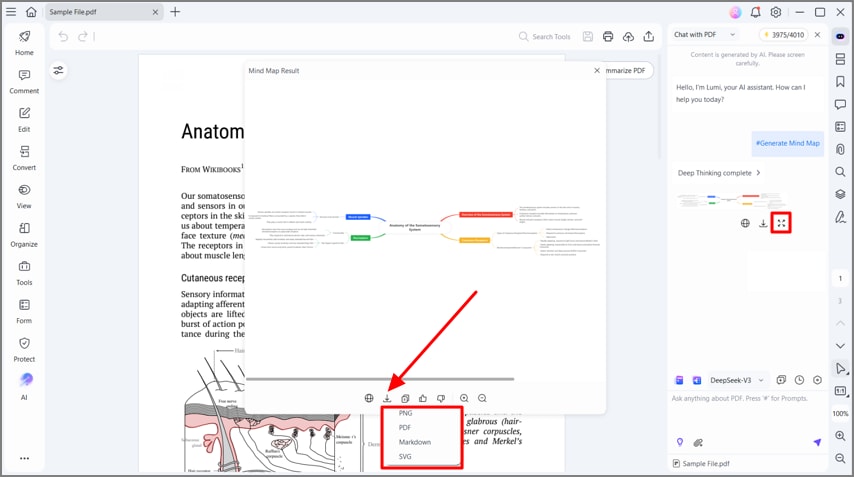Click the Search Tools field
The image size is (854, 477).
click(545, 36)
